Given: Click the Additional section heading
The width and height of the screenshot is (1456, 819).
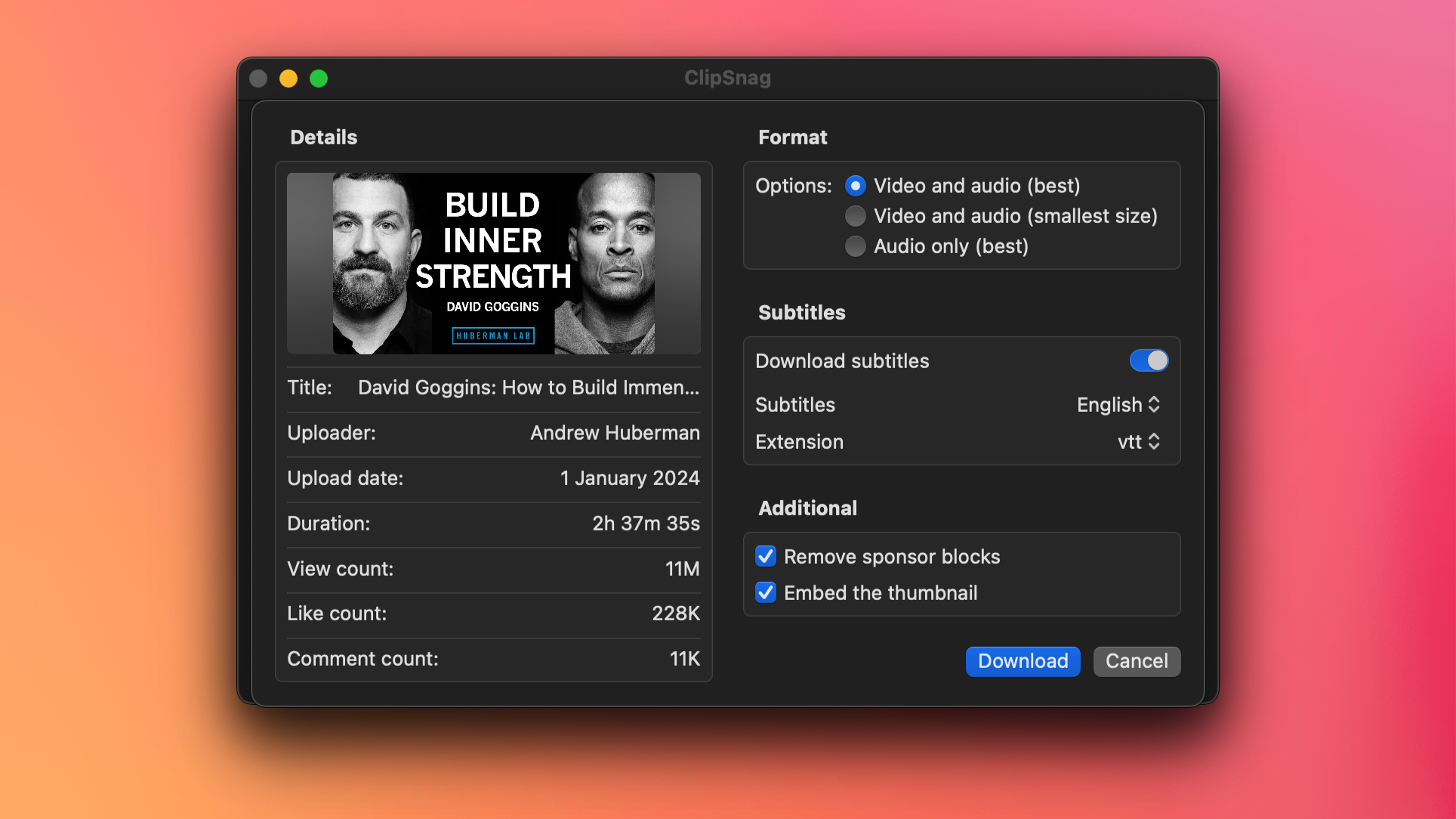Looking at the screenshot, I should tap(808, 508).
